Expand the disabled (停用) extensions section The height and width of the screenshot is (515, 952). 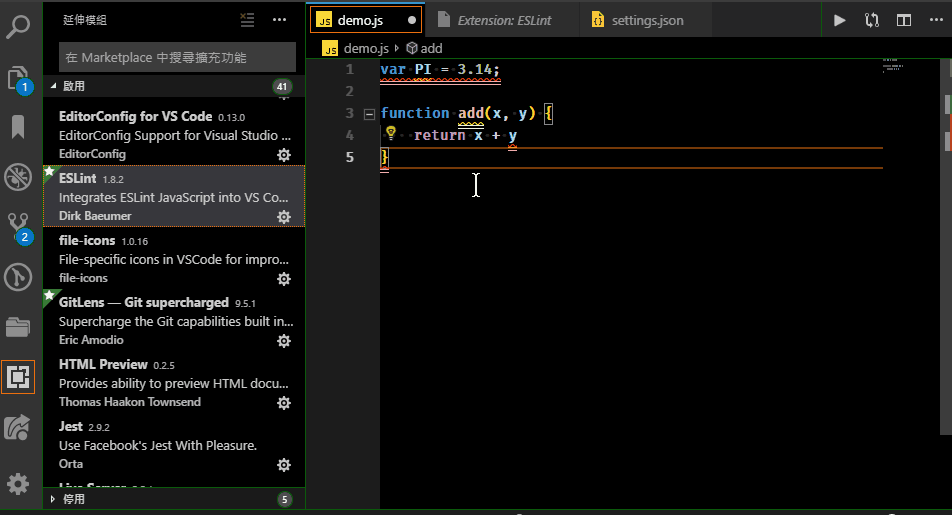point(53,499)
